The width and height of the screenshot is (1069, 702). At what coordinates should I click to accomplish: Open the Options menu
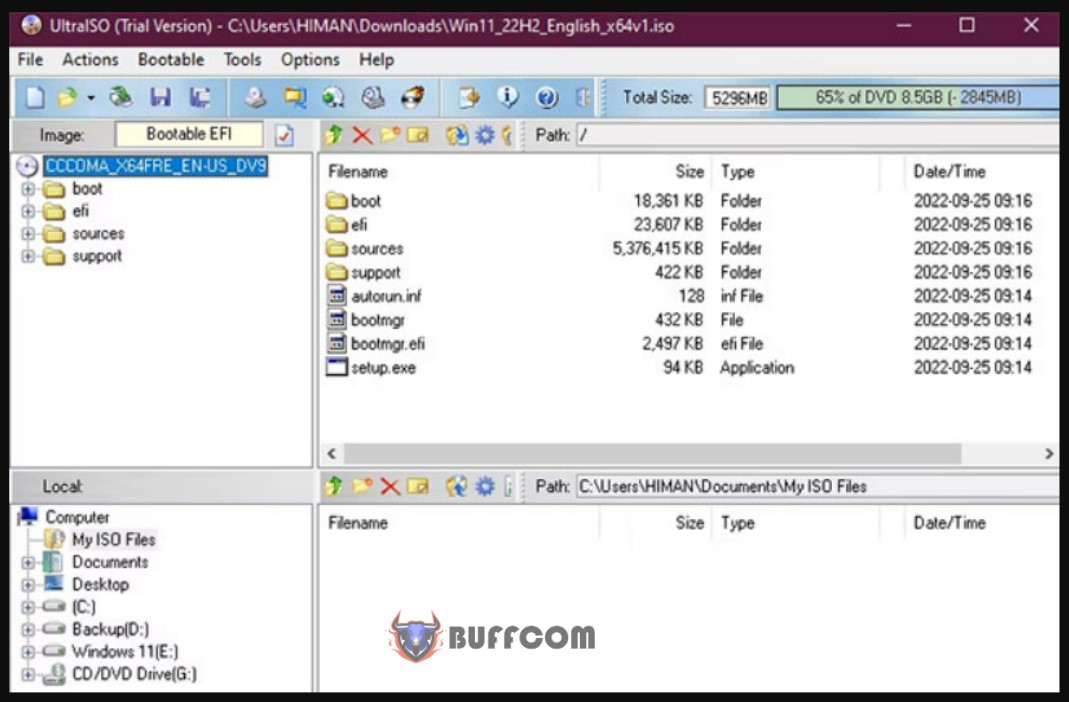310,60
